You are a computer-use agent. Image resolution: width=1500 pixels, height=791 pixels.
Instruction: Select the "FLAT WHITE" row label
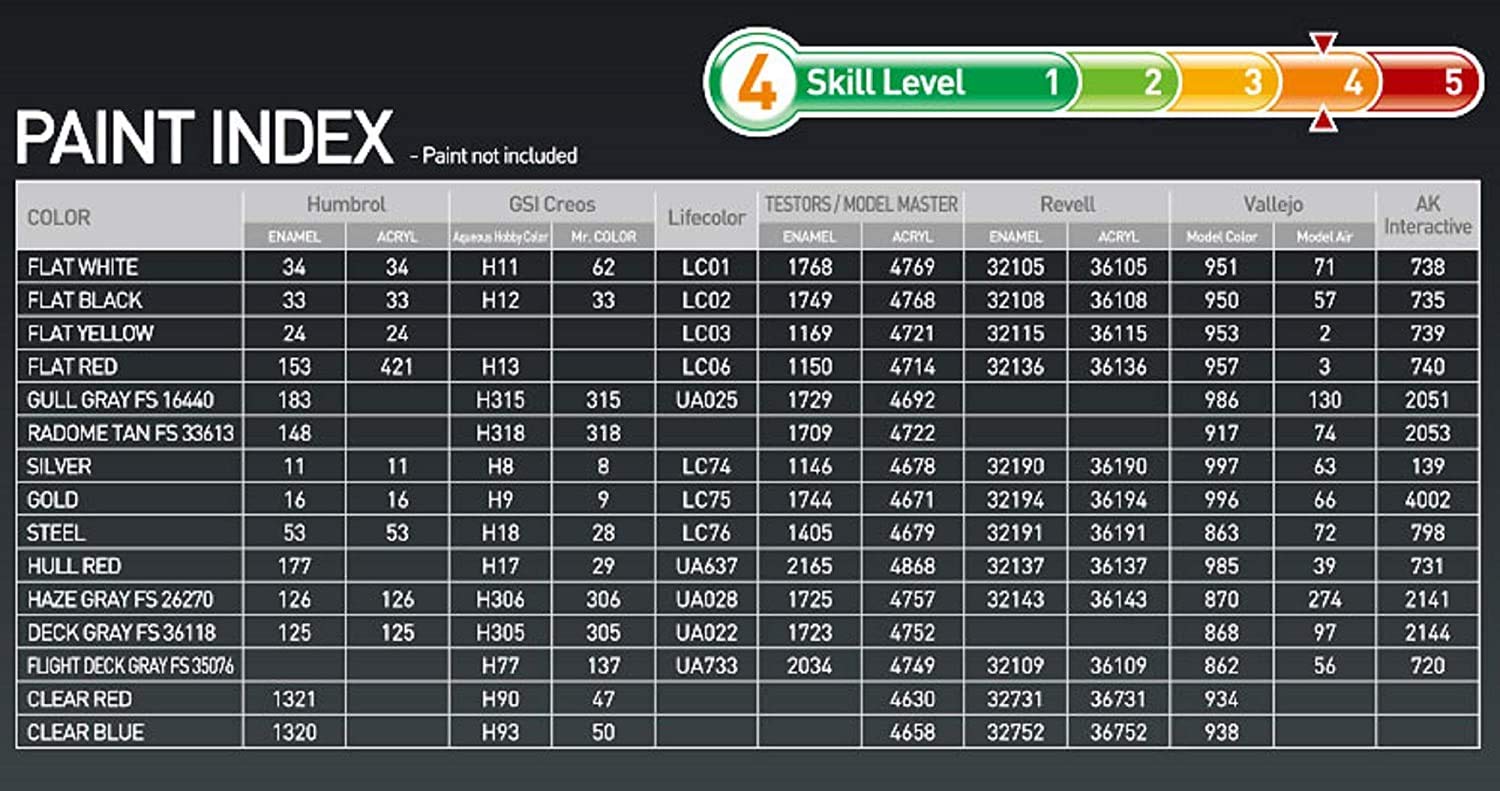[83, 267]
